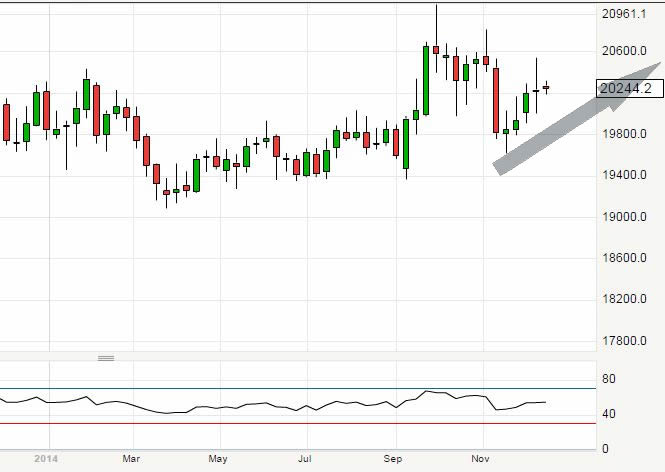Select the Nov date axis label

point(483,459)
